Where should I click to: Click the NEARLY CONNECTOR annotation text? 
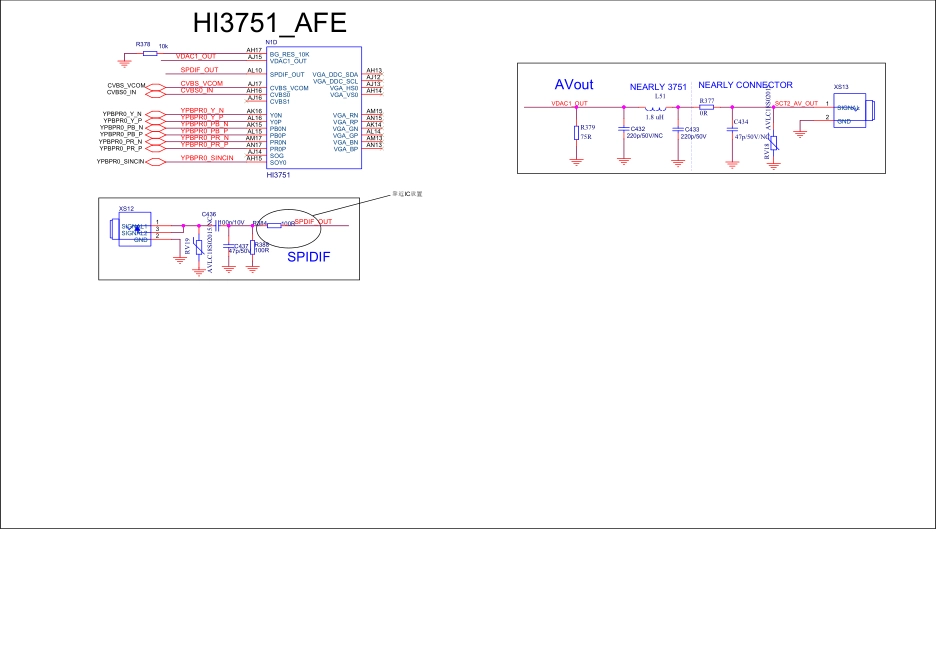click(x=745, y=85)
